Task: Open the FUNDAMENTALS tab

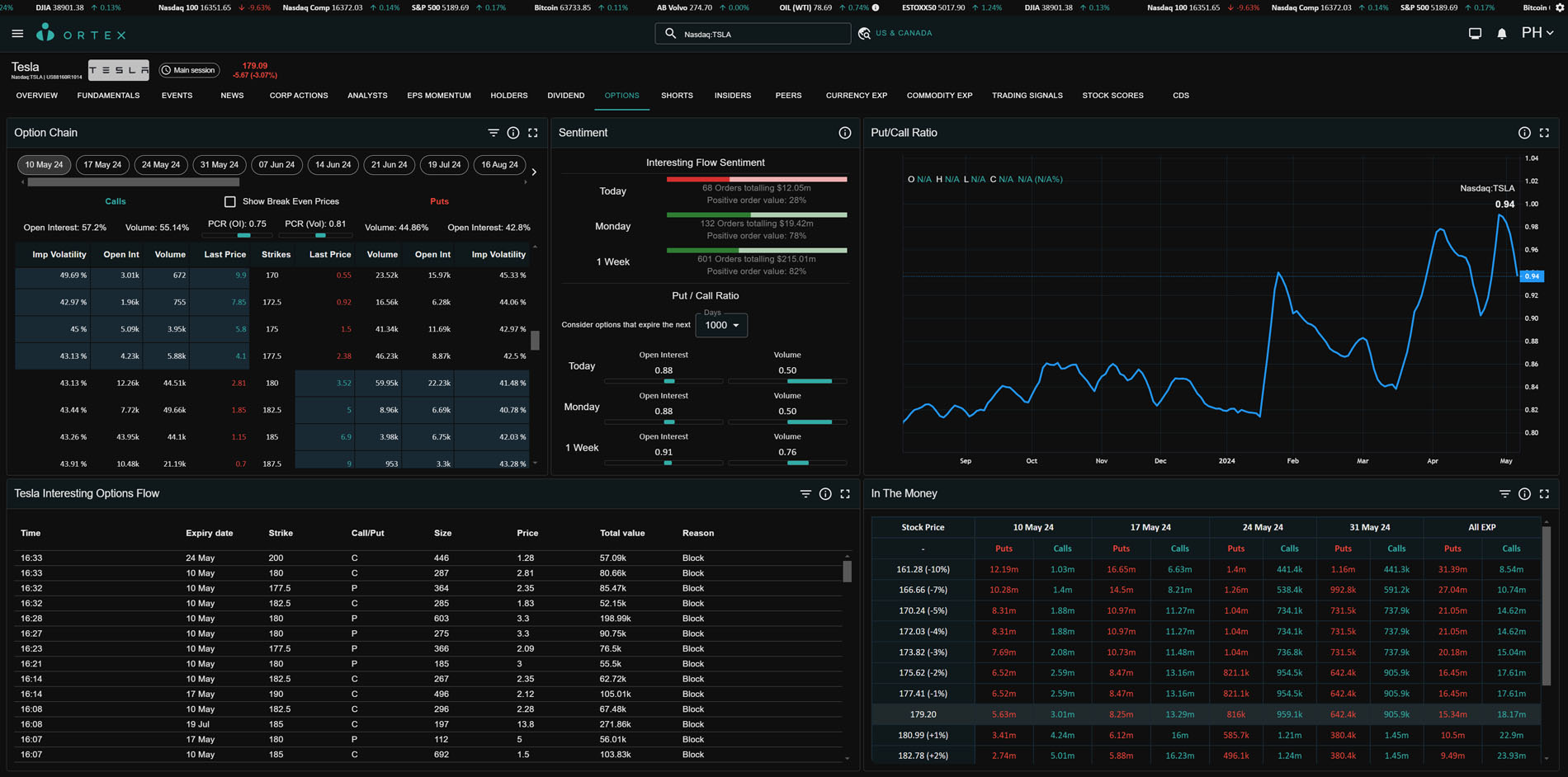Action: (x=108, y=96)
